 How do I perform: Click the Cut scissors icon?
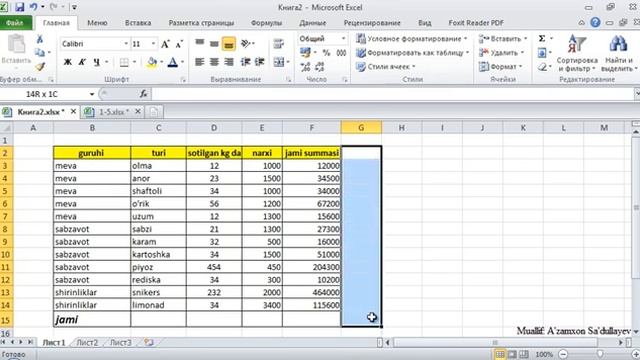tap(40, 39)
